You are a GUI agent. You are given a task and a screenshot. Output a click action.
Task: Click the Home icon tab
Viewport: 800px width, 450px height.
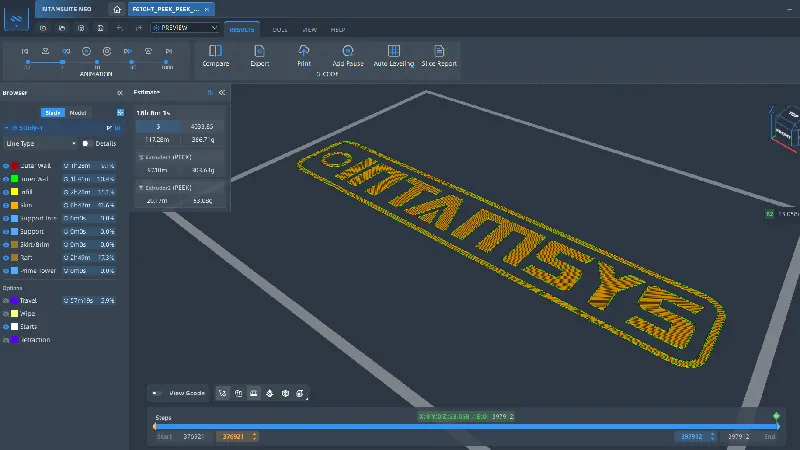coord(117,9)
